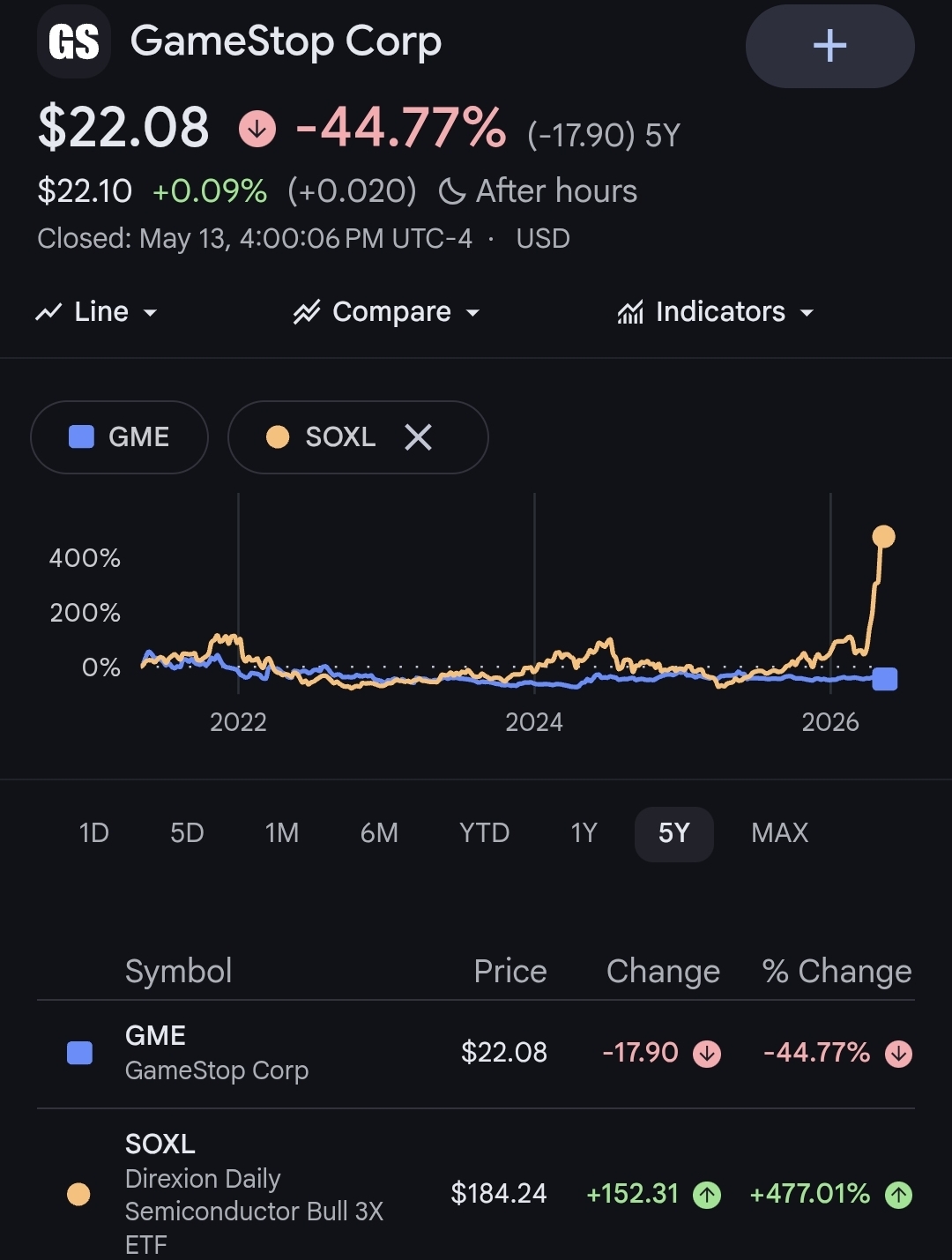This screenshot has height=1260, width=952.
Task: Click the blue GME endpoint marker on chart
Action: (x=885, y=679)
